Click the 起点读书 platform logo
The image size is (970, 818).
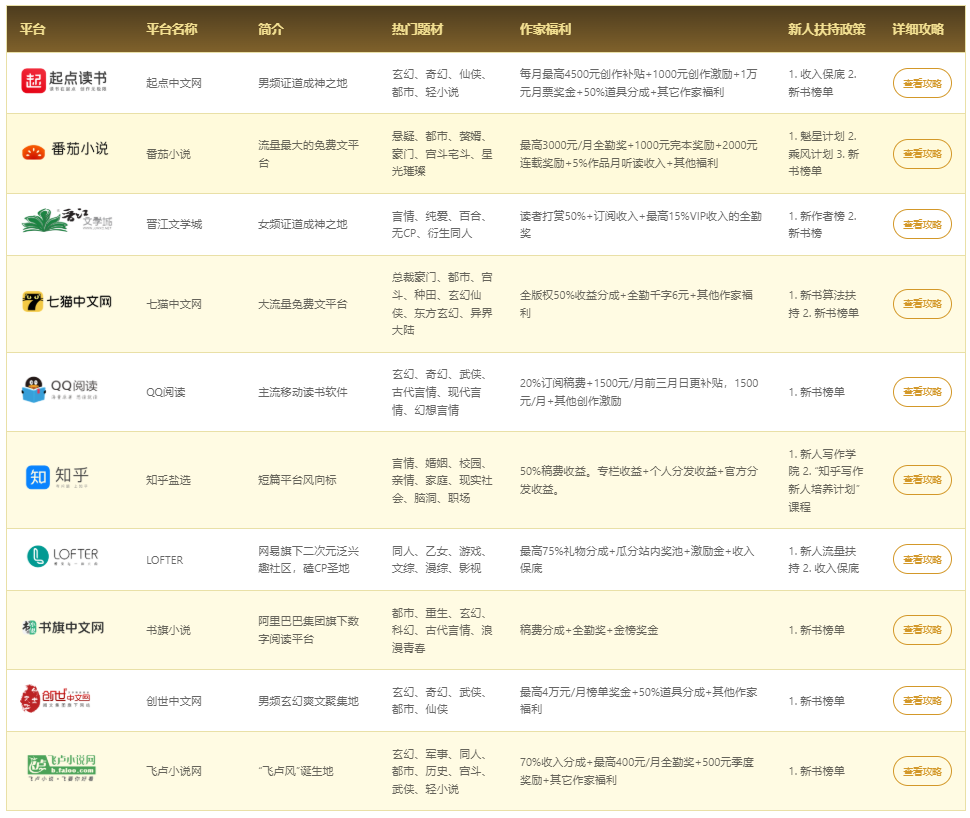(64, 81)
